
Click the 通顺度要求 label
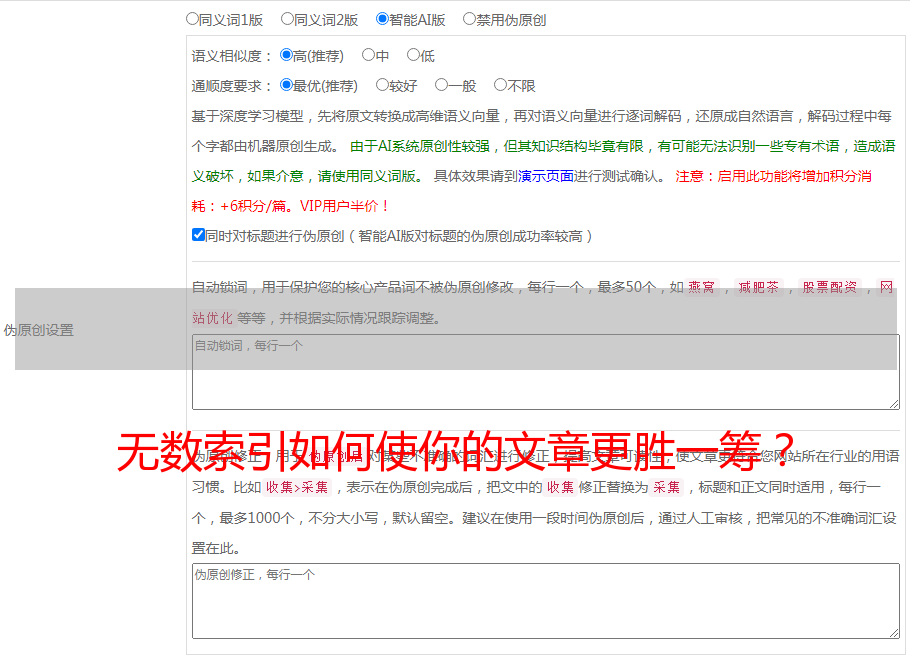(231, 86)
